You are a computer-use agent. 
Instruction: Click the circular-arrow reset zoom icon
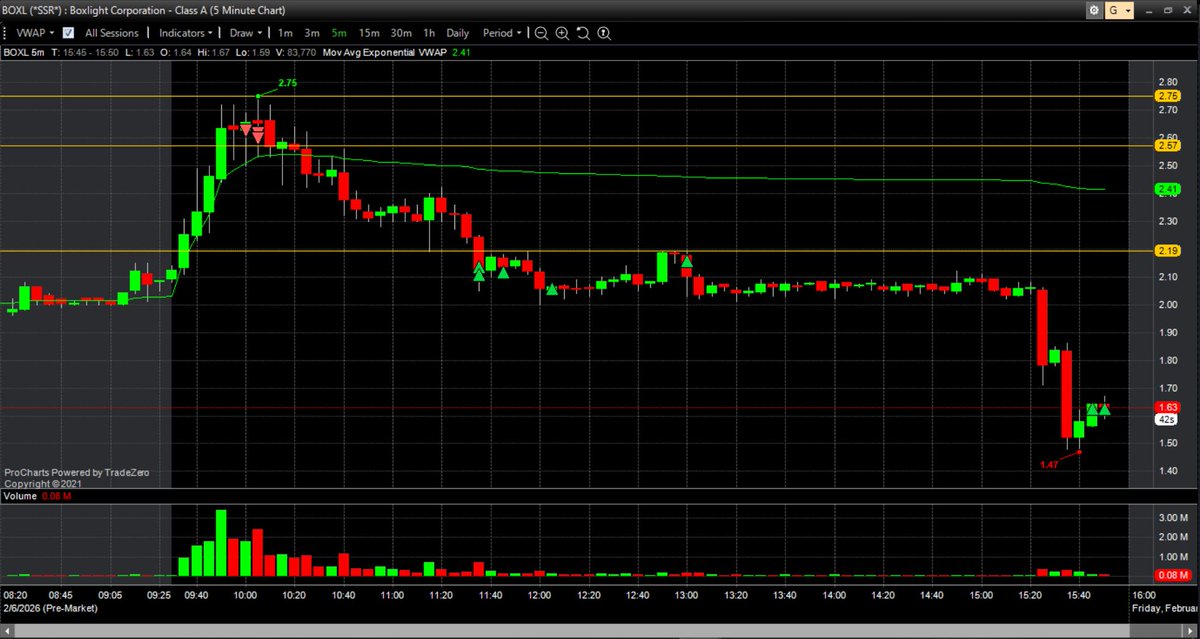pyautogui.click(x=583, y=33)
